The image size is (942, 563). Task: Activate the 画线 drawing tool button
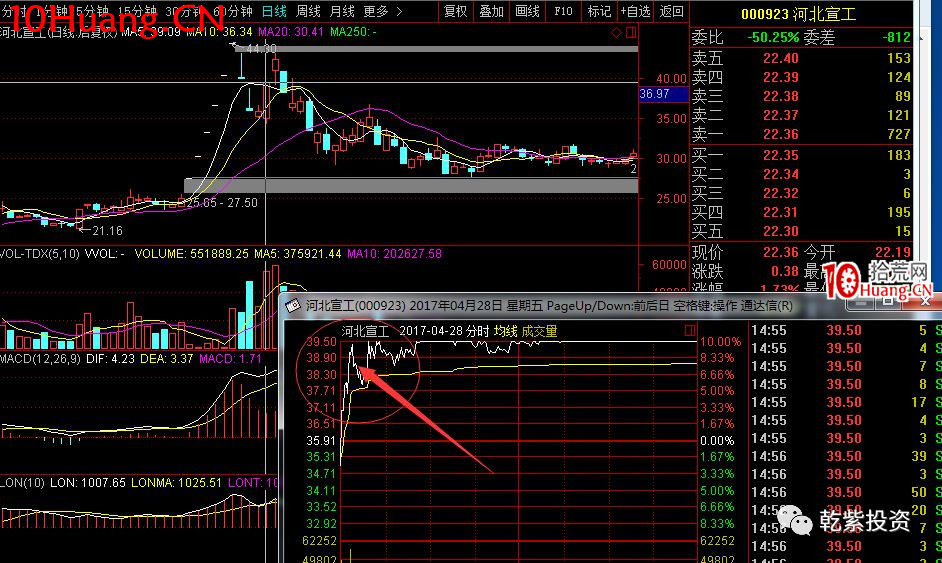527,11
